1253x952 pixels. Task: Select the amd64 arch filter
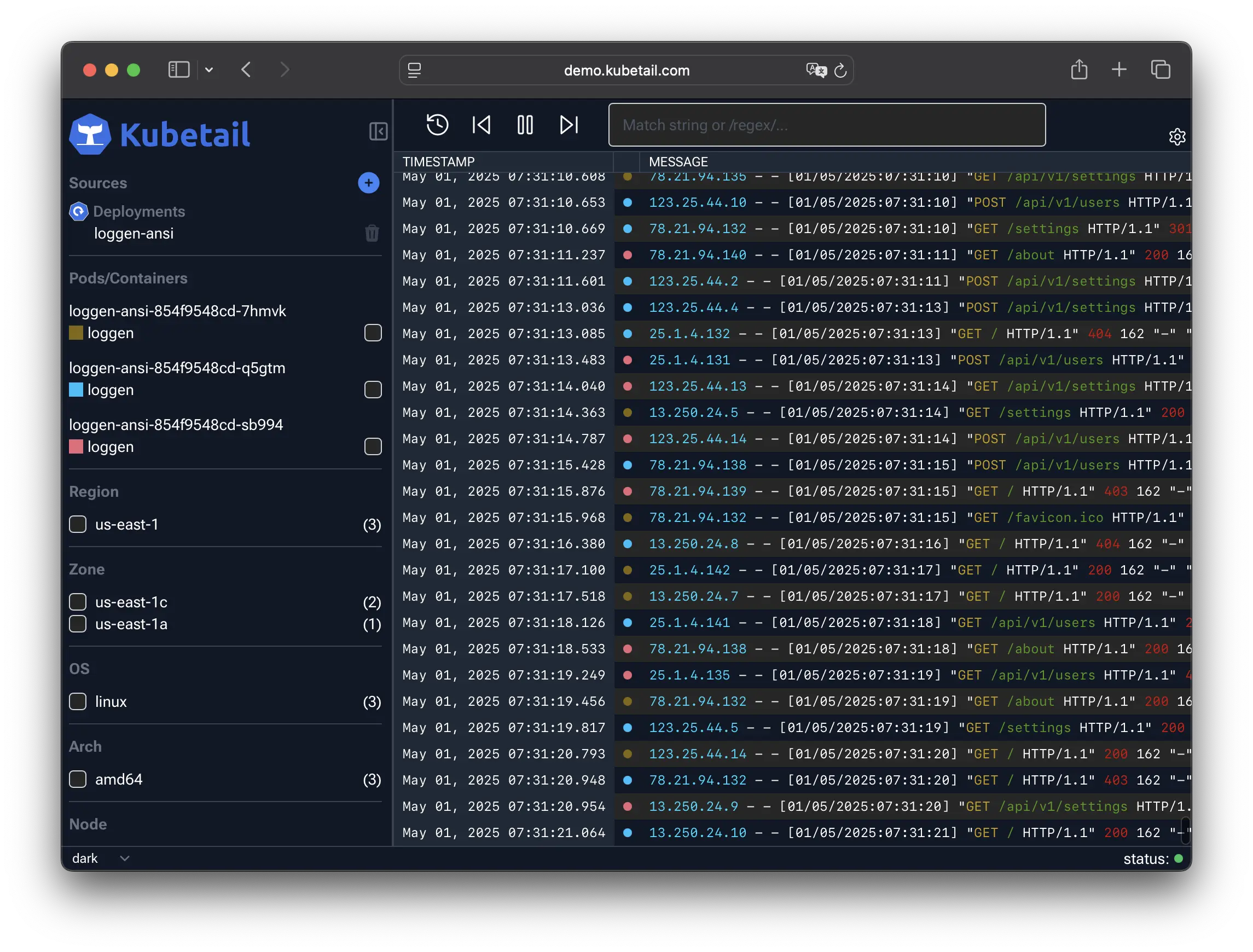pyautogui.click(x=78, y=779)
